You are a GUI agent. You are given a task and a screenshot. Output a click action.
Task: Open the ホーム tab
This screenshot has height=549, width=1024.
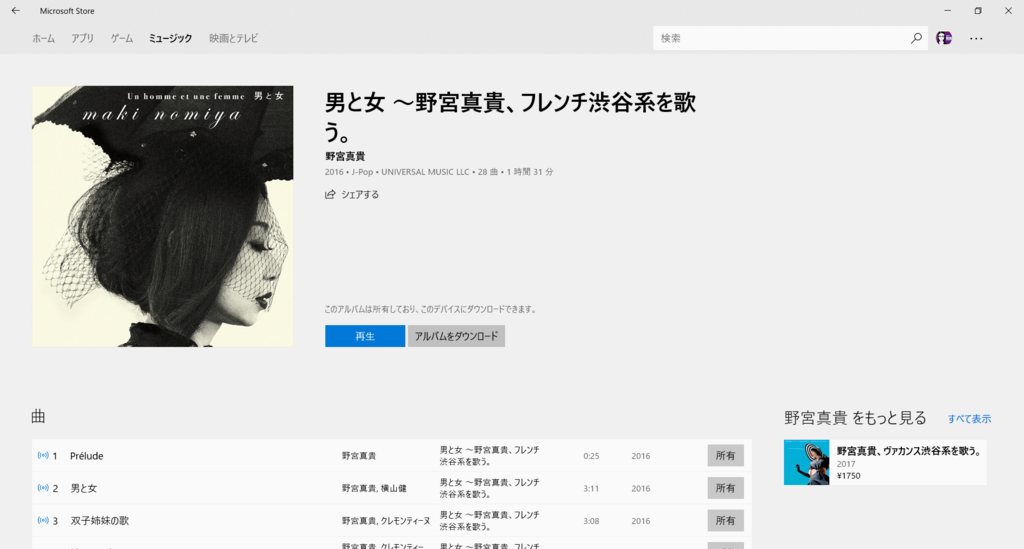point(44,39)
